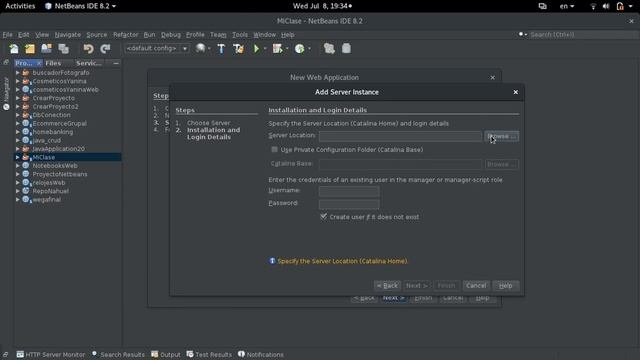This screenshot has width=640, height=360.
Task: Open the clock and calendar in top bar
Action: point(322,6)
